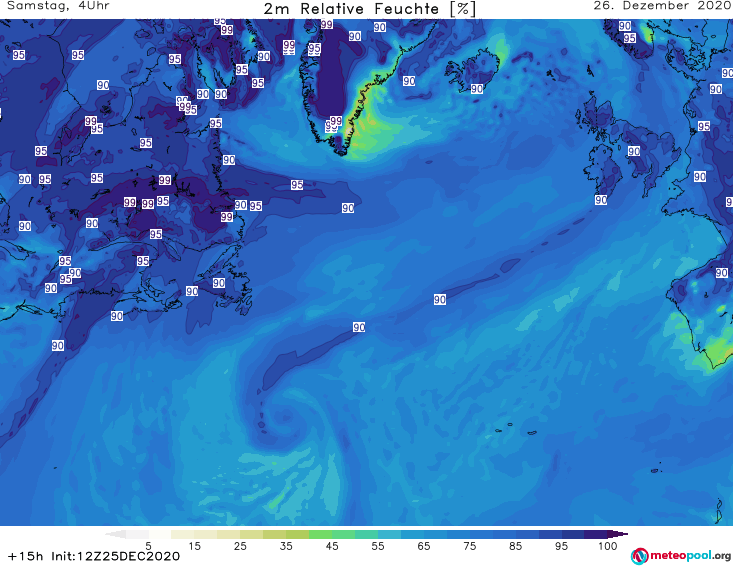Pick the olive legend swatch right of 35

click(297, 534)
